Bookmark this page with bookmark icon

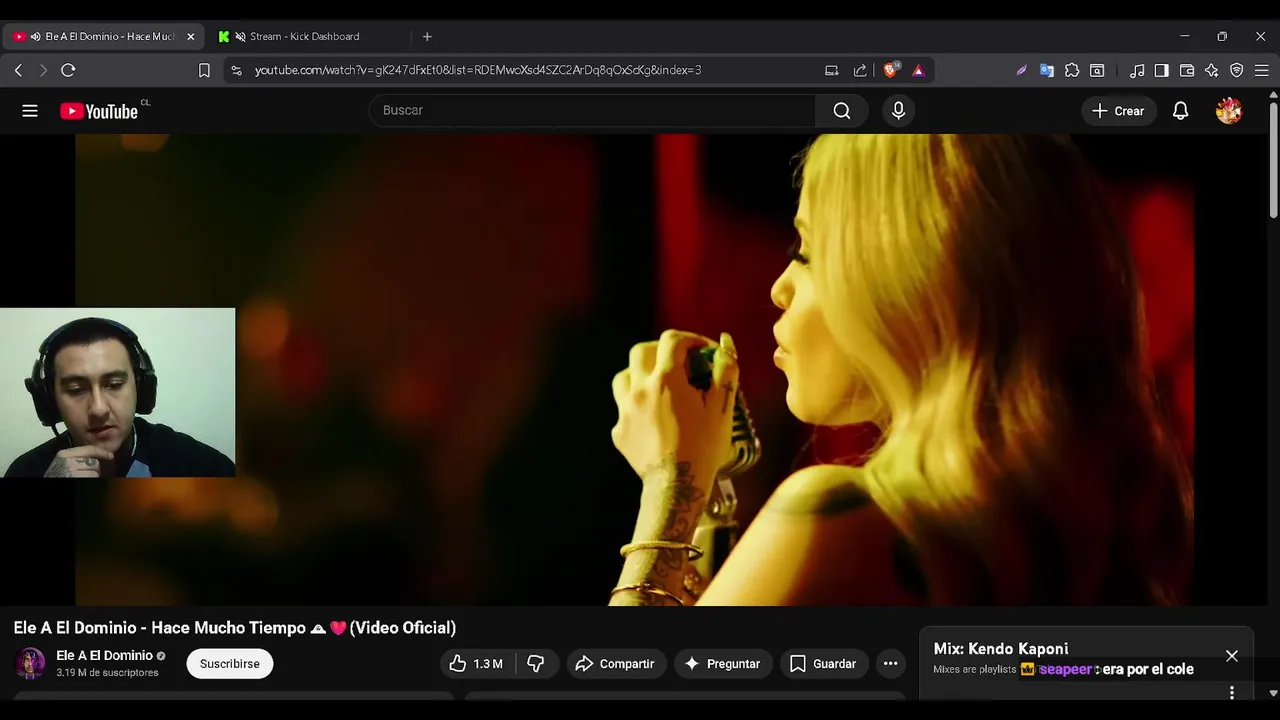pyautogui.click(x=204, y=70)
